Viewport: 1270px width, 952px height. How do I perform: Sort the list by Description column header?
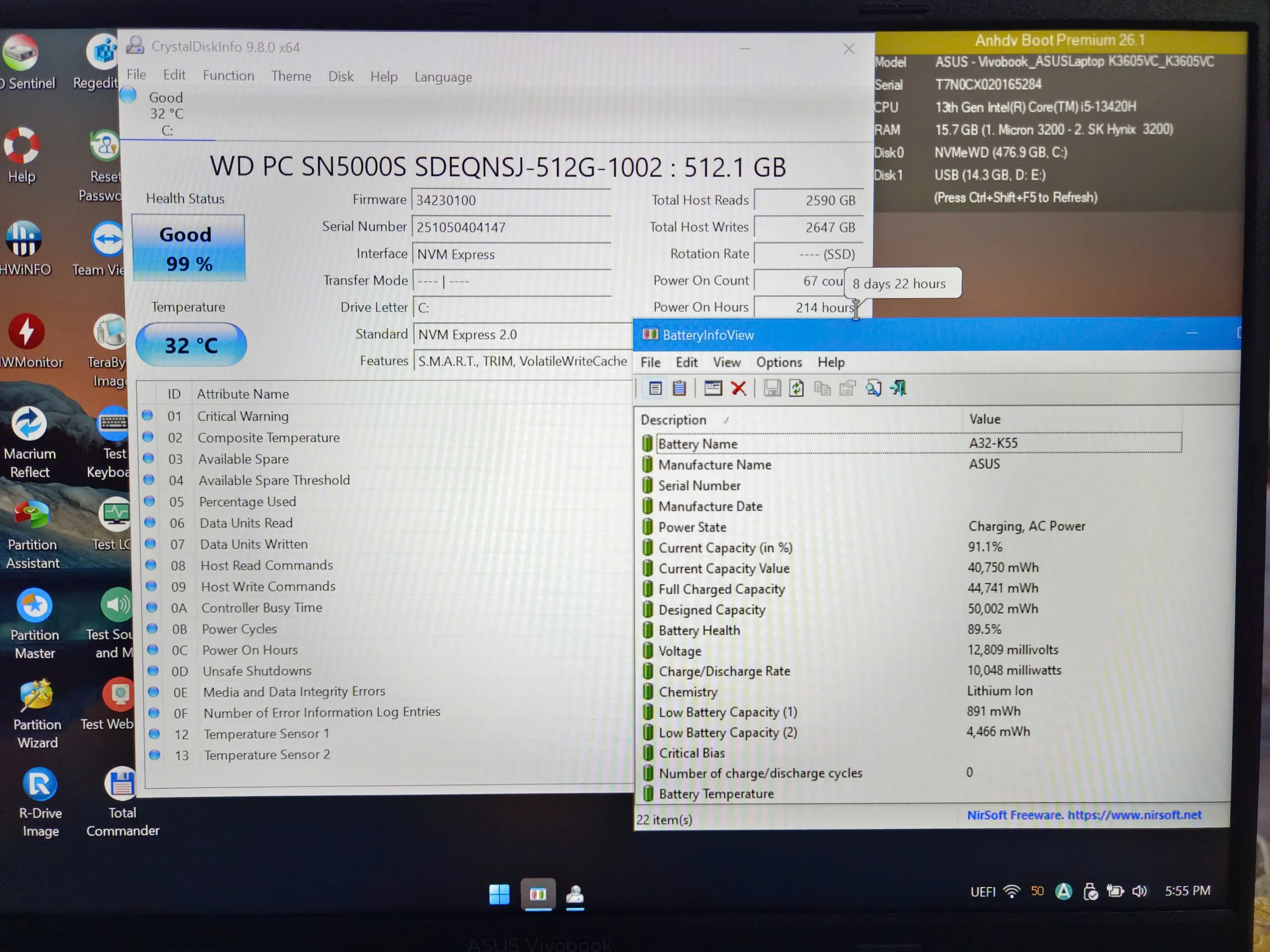pyautogui.click(x=799, y=419)
